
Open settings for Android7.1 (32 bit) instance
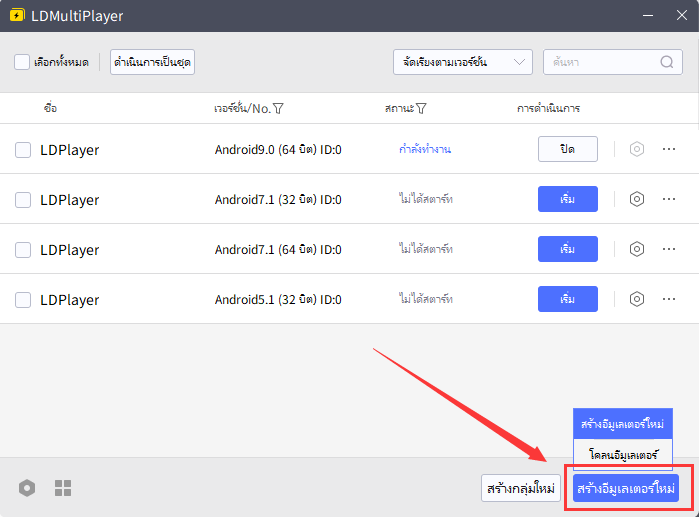click(637, 199)
